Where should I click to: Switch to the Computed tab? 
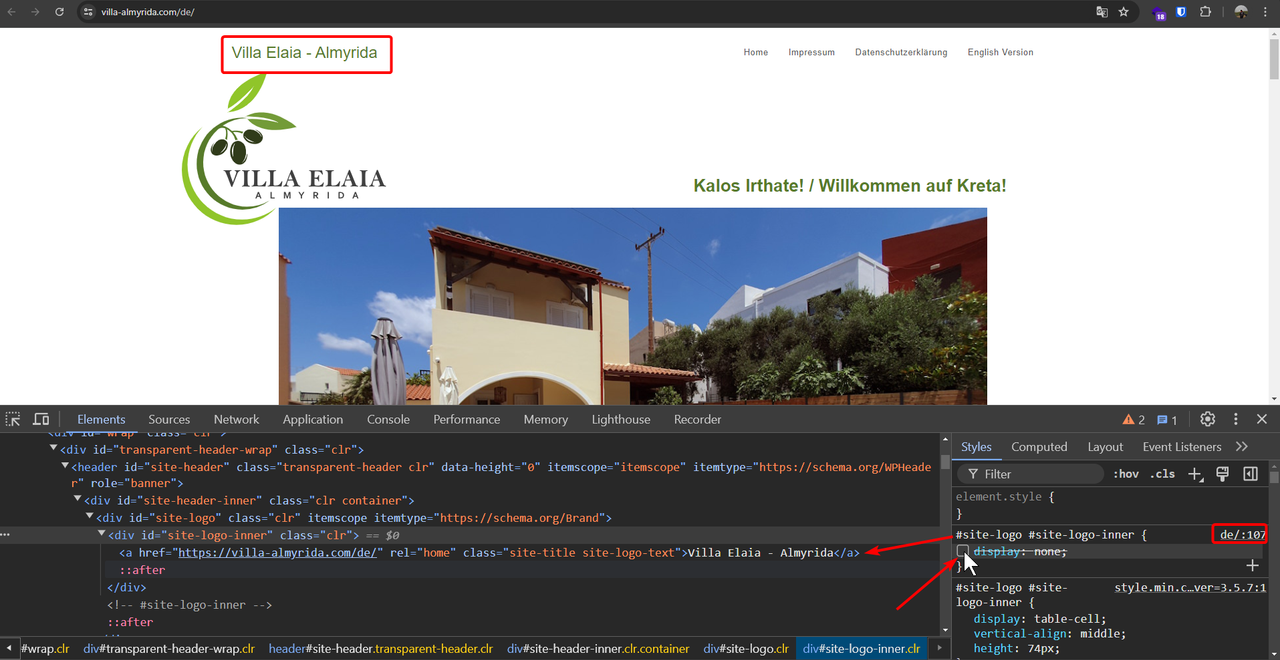[x=1039, y=447]
